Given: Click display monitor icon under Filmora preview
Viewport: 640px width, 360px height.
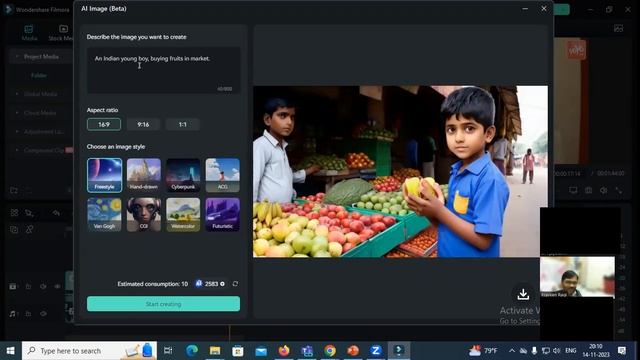Looking at the screenshot, I should [573, 190].
